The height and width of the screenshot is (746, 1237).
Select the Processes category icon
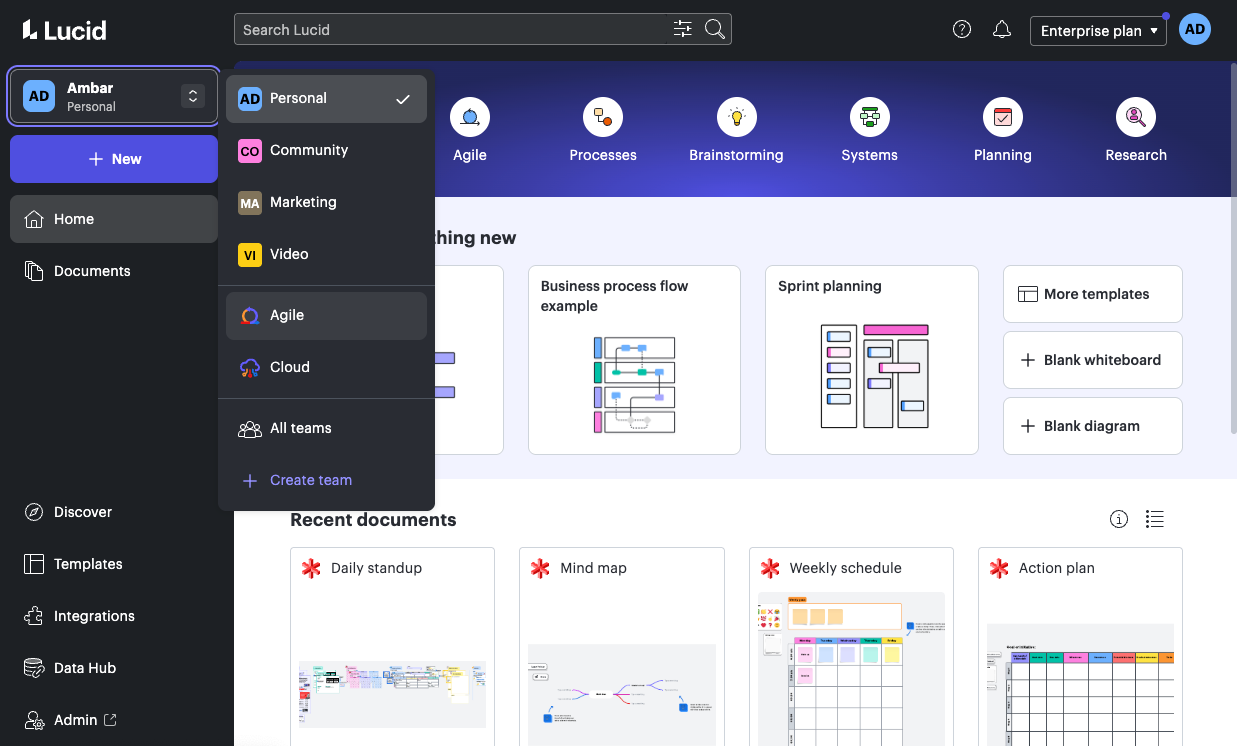[603, 118]
